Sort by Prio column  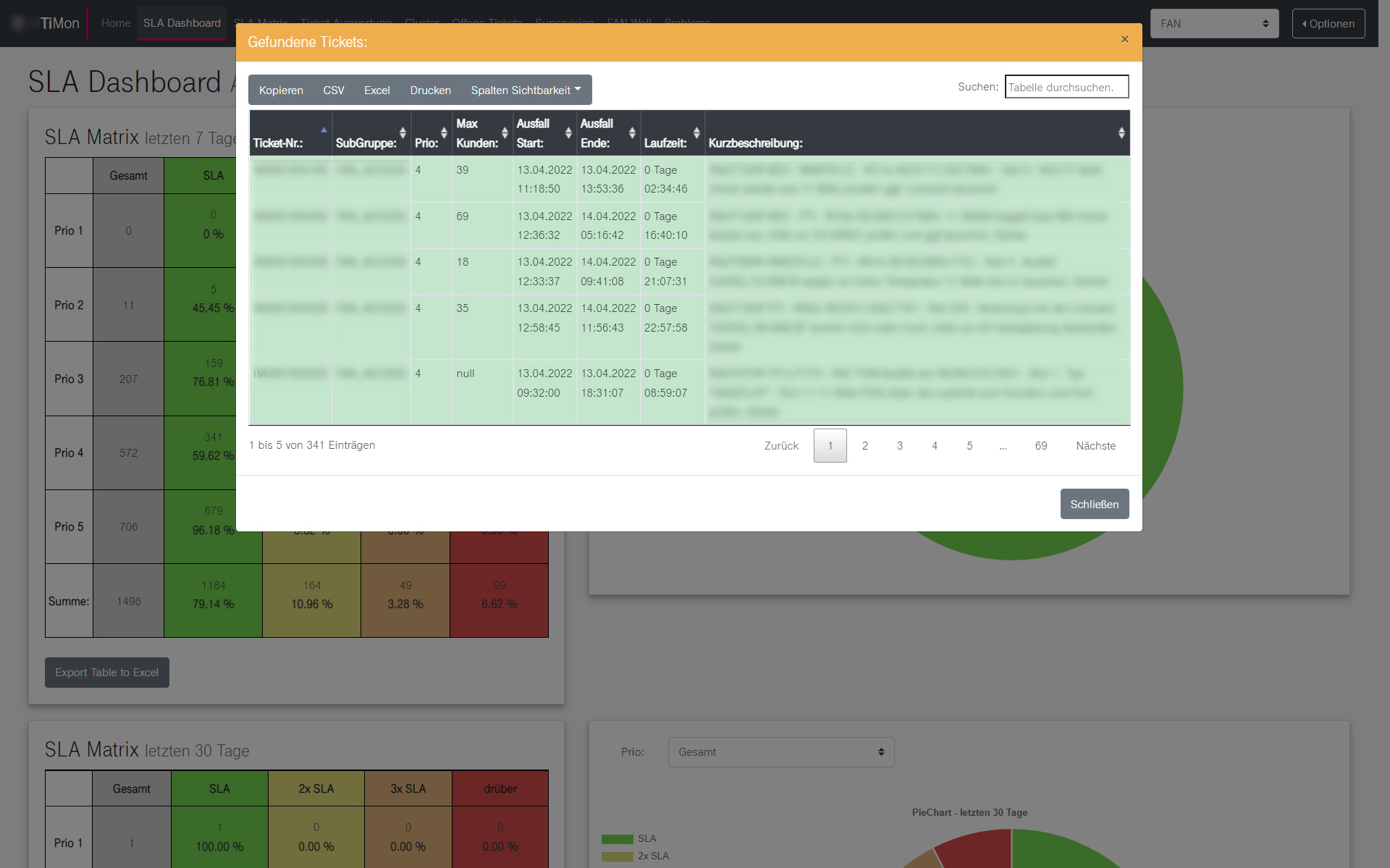coord(431,133)
